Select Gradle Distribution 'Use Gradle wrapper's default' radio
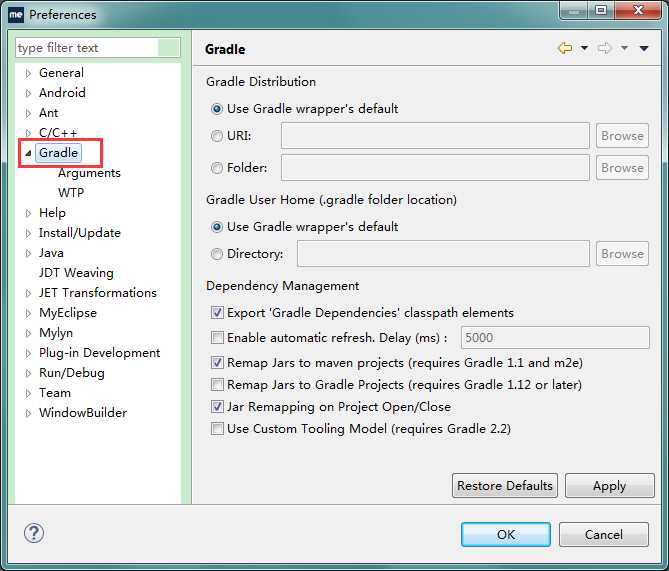Viewport: 669px width, 571px height. (217, 109)
